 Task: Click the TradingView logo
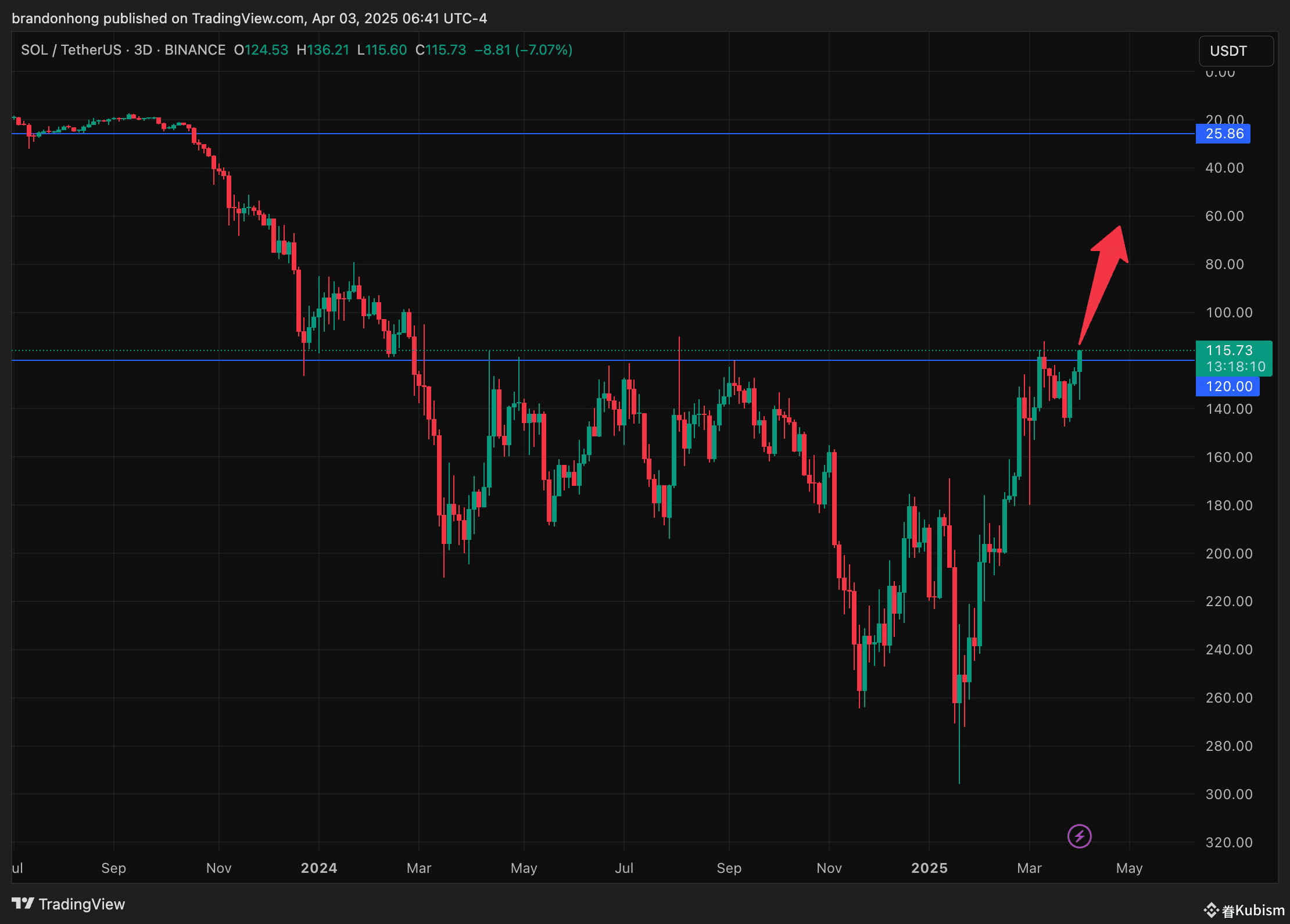pyautogui.click(x=69, y=904)
